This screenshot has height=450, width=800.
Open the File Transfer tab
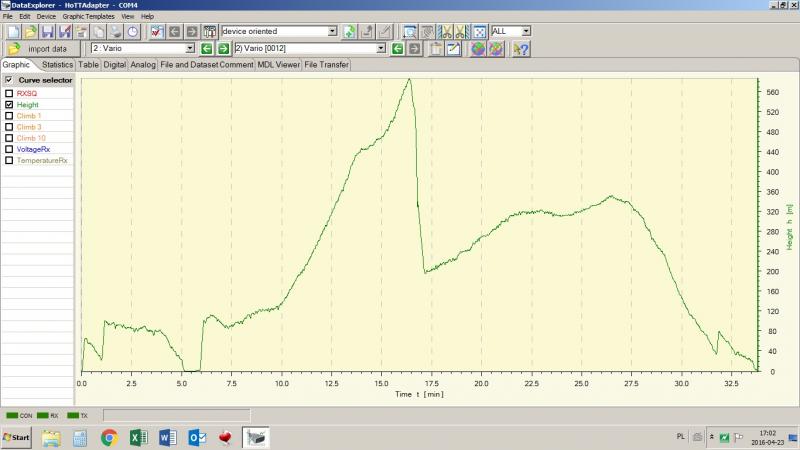click(x=327, y=65)
